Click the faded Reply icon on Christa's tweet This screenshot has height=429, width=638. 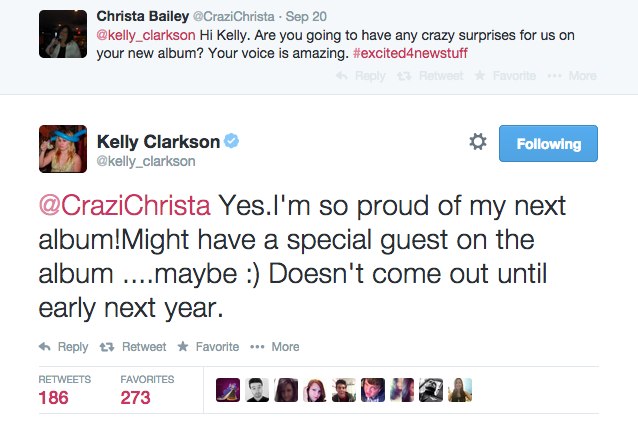[x=342, y=76]
